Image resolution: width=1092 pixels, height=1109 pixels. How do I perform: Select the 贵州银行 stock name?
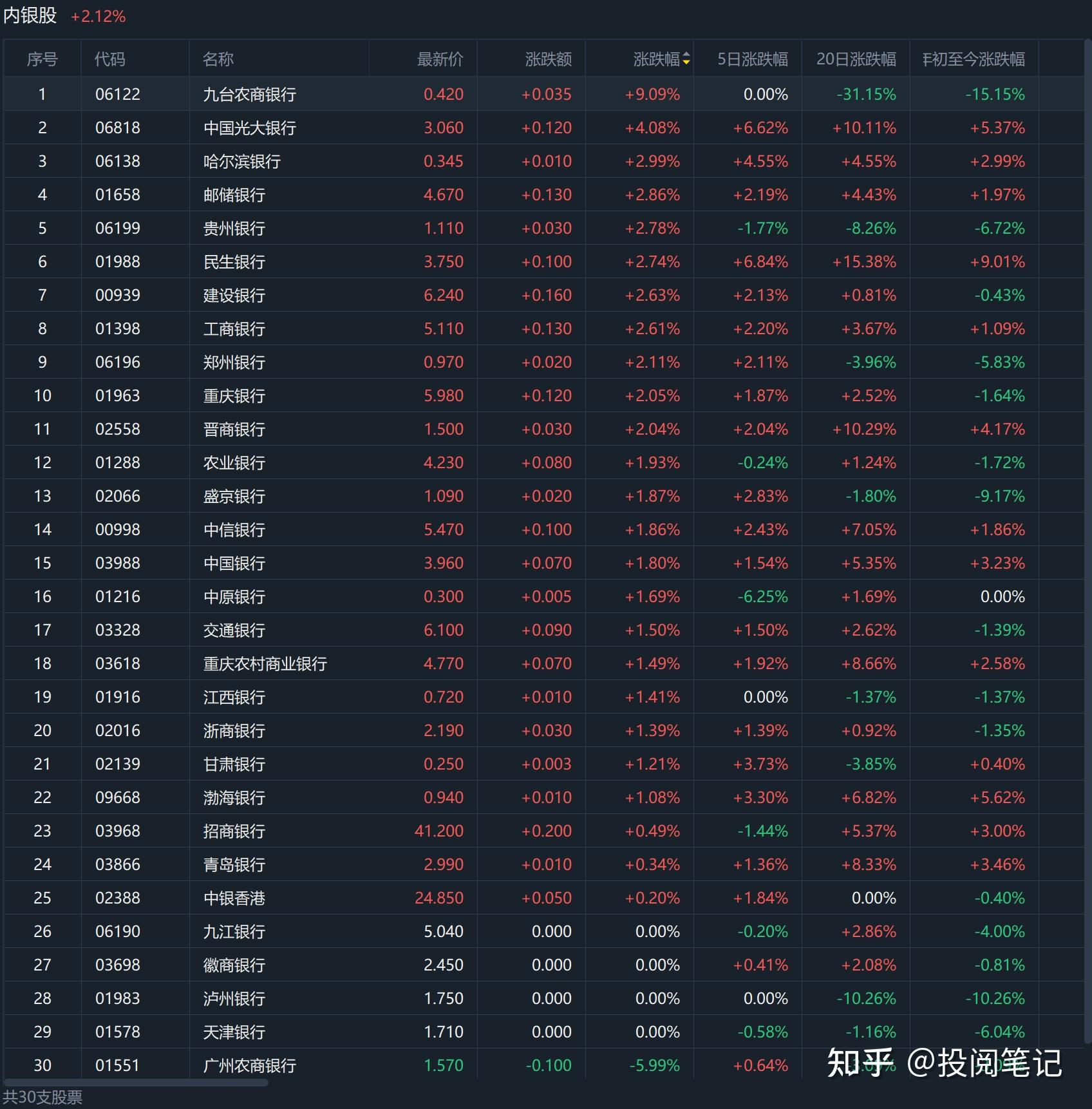(x=234, y=228)
